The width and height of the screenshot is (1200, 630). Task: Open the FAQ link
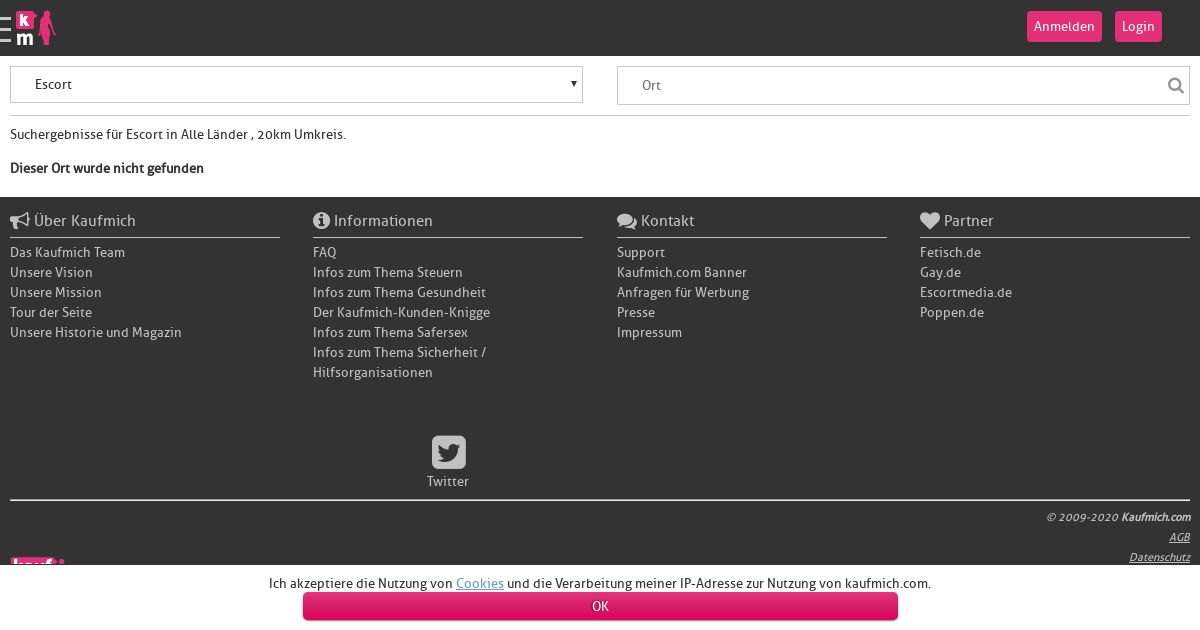325,252
